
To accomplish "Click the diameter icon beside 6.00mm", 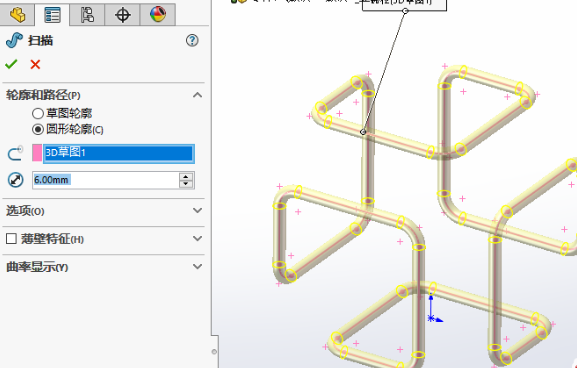I will coord(15,180).
